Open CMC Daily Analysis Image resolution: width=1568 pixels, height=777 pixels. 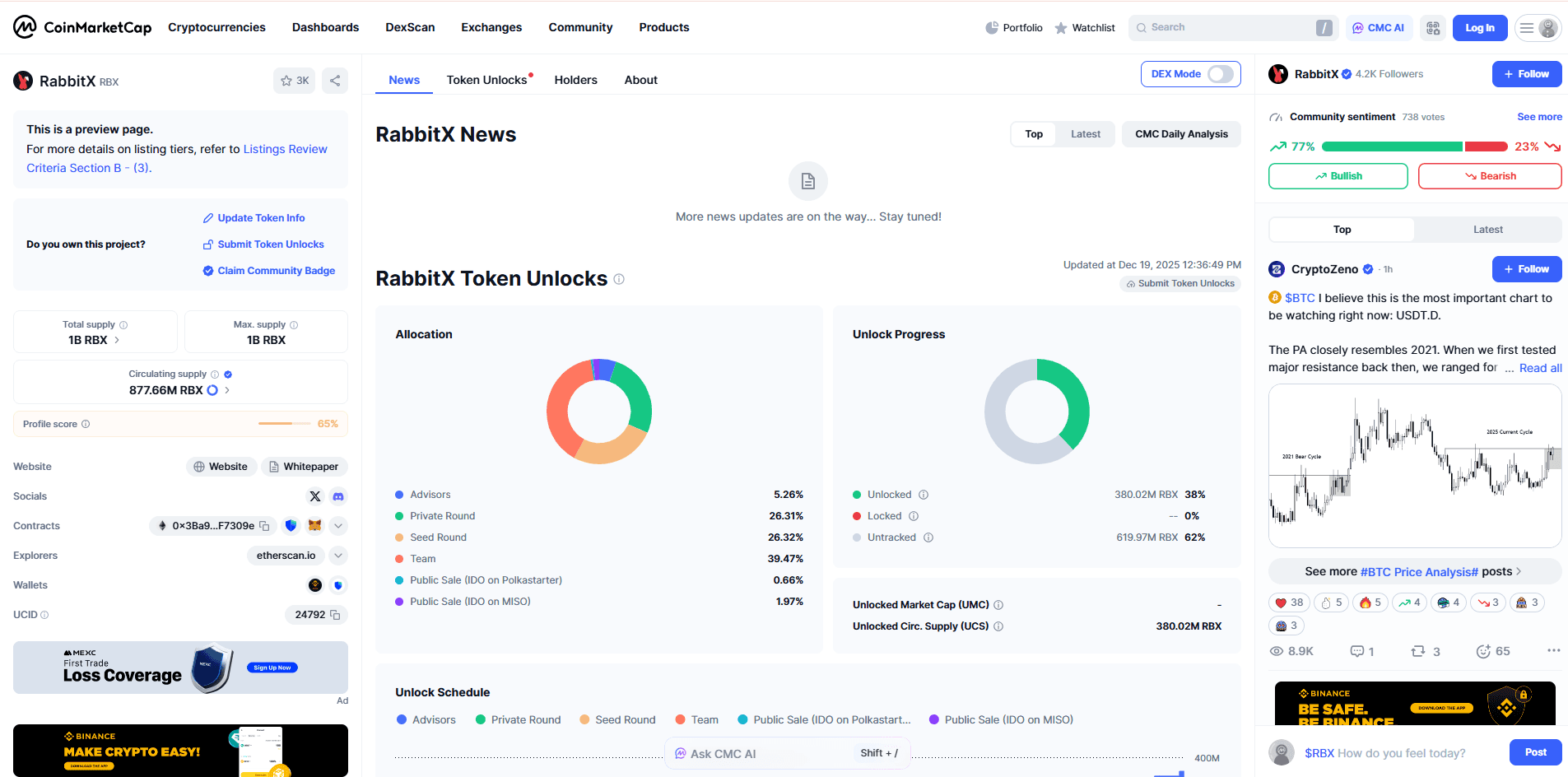click(x=1181, y=134)
